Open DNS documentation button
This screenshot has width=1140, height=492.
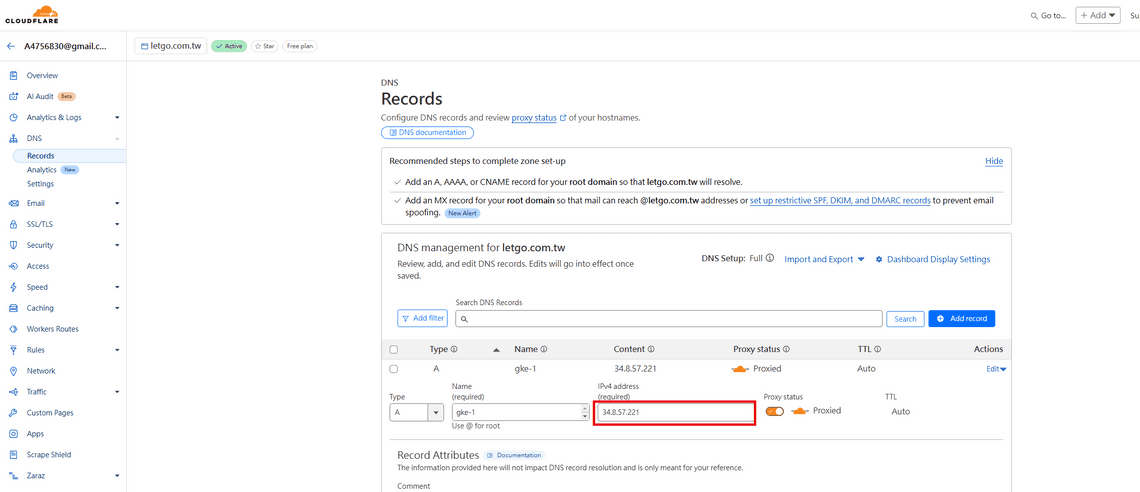[428, 133]
